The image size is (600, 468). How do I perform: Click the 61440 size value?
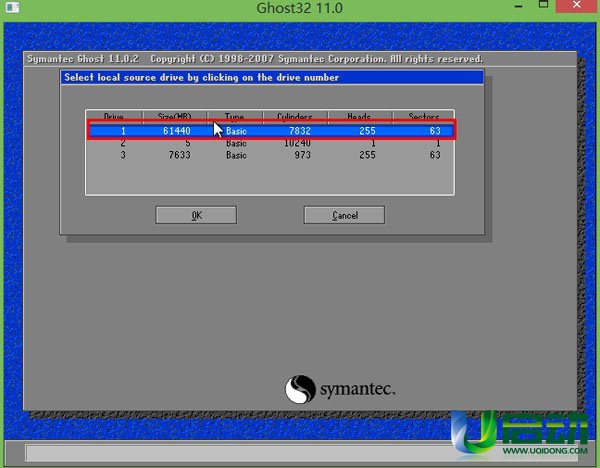click(x=176, y=131)
